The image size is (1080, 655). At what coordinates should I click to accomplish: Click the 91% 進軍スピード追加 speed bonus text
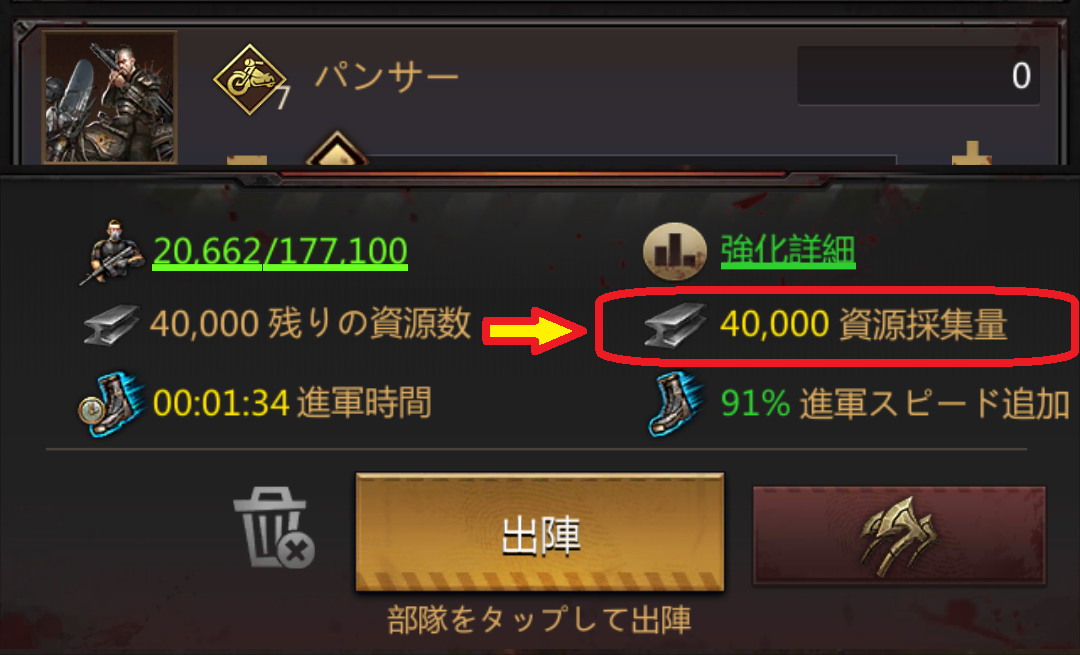(895, 404)
